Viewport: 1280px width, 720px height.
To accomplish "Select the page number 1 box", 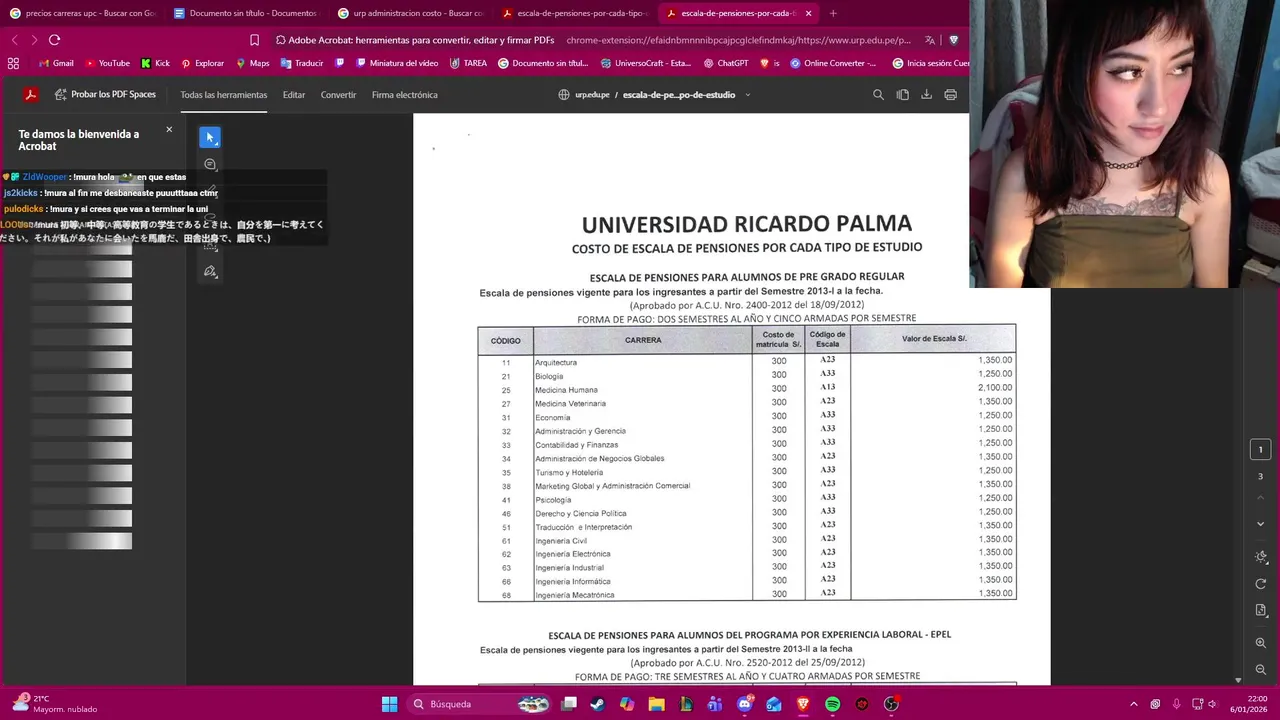I will click(1260, 450).
